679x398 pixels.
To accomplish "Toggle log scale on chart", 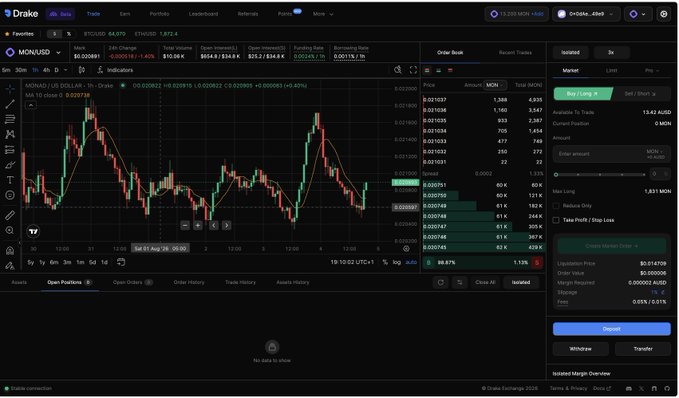I will pos(397,262).
